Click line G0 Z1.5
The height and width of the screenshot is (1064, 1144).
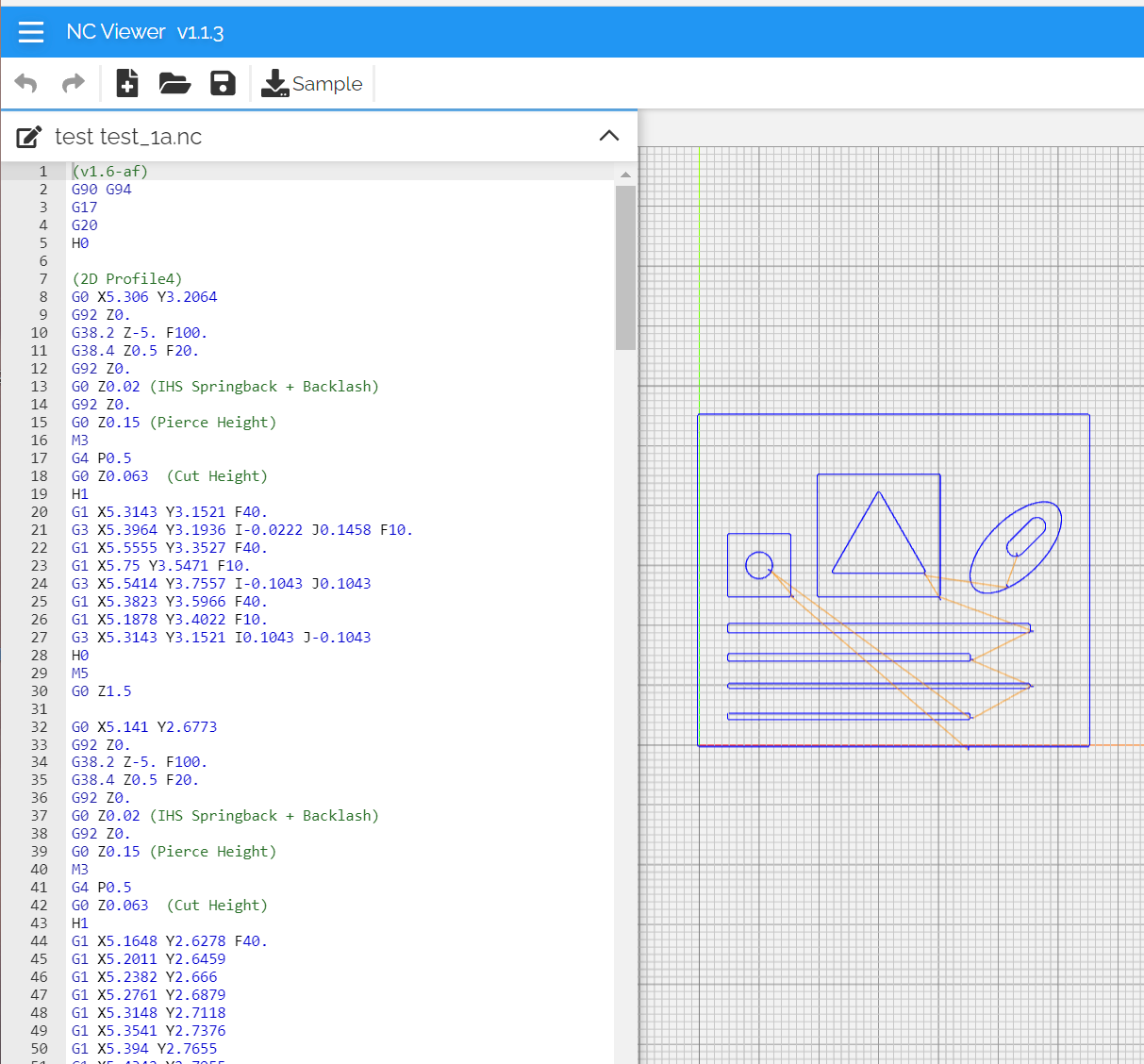coord(102,691)
